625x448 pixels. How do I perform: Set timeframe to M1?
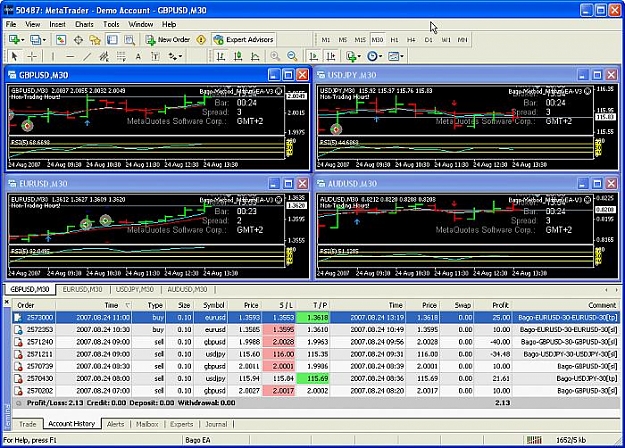pos(326,39)
